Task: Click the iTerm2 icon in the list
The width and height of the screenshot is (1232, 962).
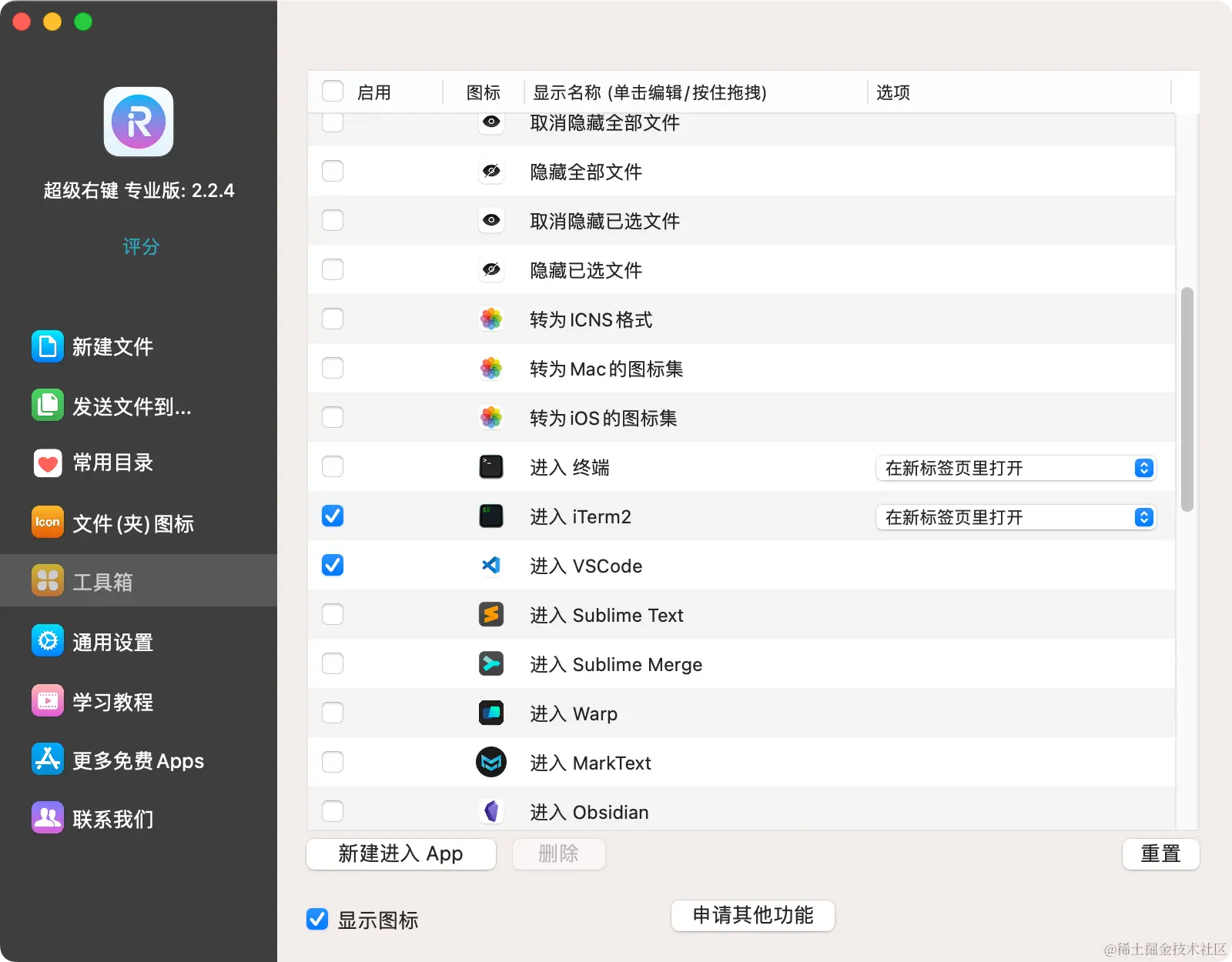Action: pos(491,516)
